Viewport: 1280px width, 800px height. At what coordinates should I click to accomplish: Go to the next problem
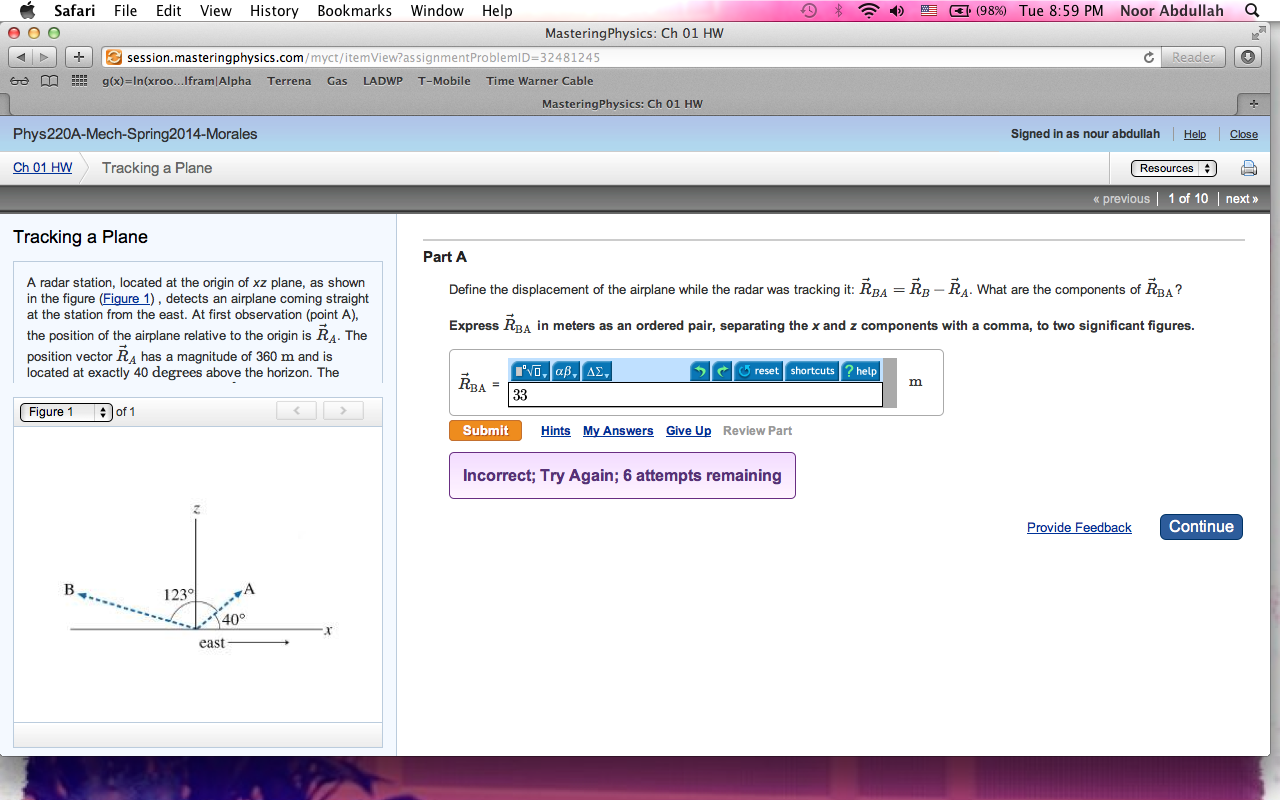tap(1242, 199)
